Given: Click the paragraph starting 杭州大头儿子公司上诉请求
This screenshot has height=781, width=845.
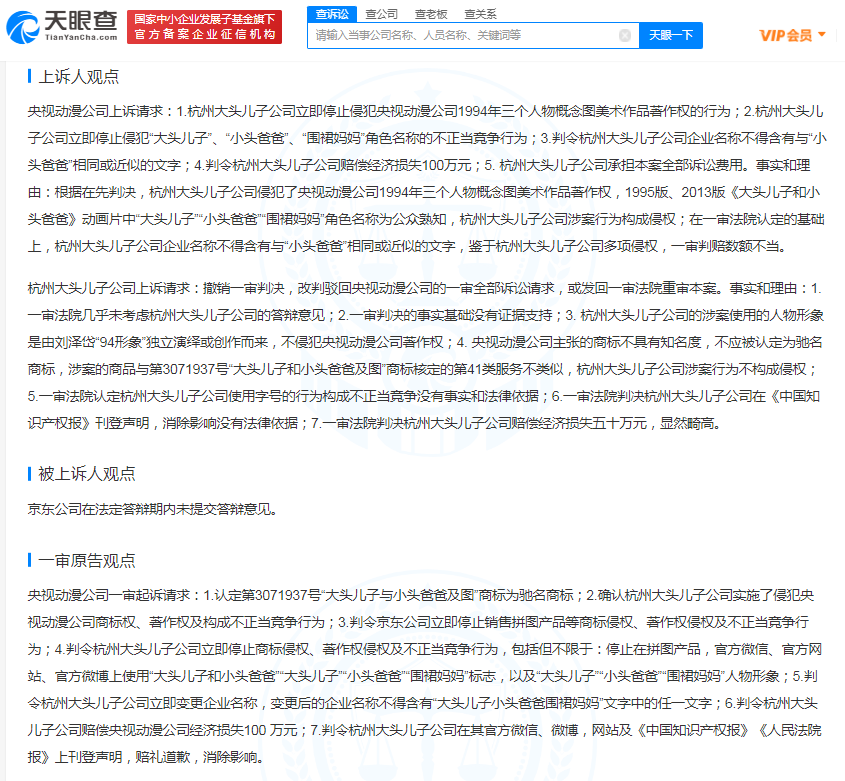Looking at the screenshot, I should (x=425, y=356).
